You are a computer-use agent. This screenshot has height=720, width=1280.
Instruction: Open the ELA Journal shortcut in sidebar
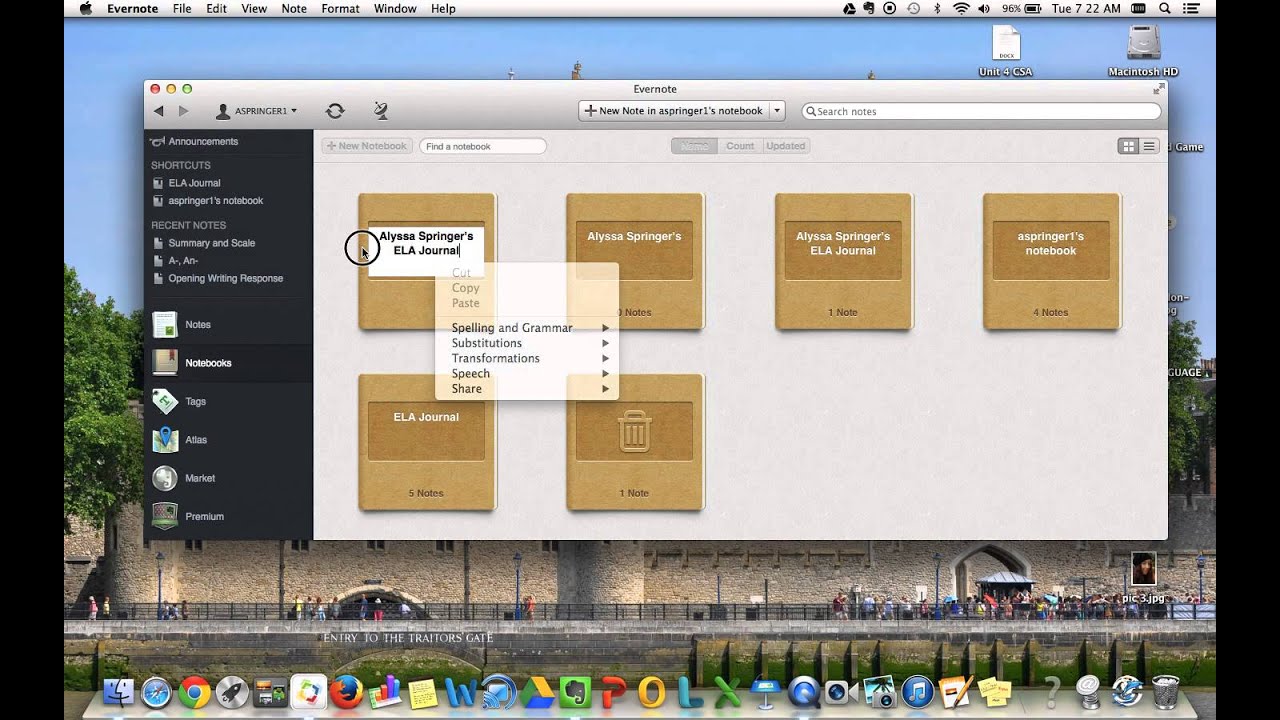(194, 183)
